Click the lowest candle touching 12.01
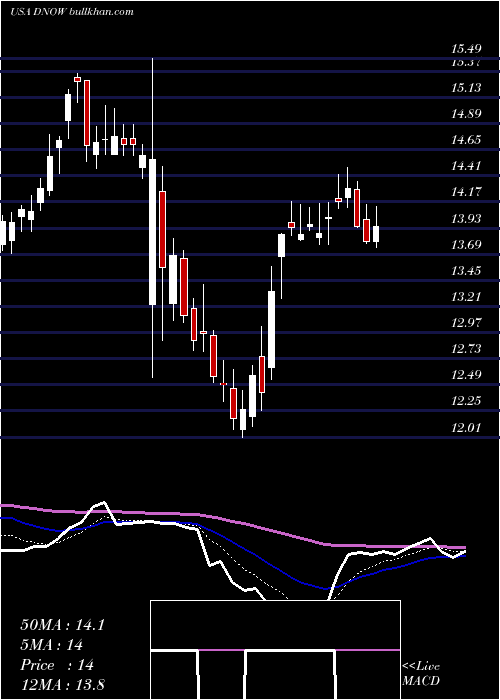Screen dimensions: 500x700 (x=243, y=414)
